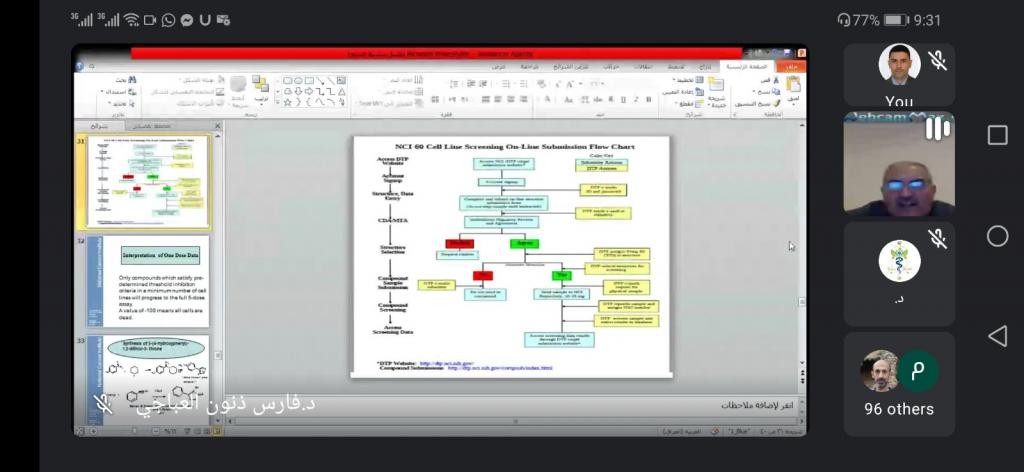This screenshot has height=472, width=1024.
Task: Switch to the Home ribbon tab
Action: pyautogui.click(x=758, y=66)
